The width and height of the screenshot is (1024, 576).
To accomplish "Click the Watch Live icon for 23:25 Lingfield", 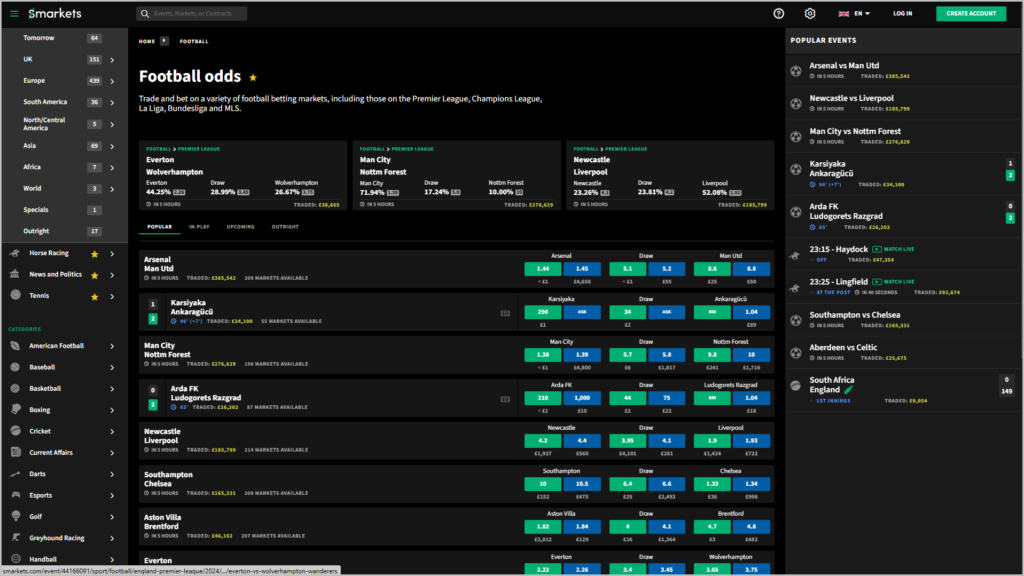I will point(877,282).
